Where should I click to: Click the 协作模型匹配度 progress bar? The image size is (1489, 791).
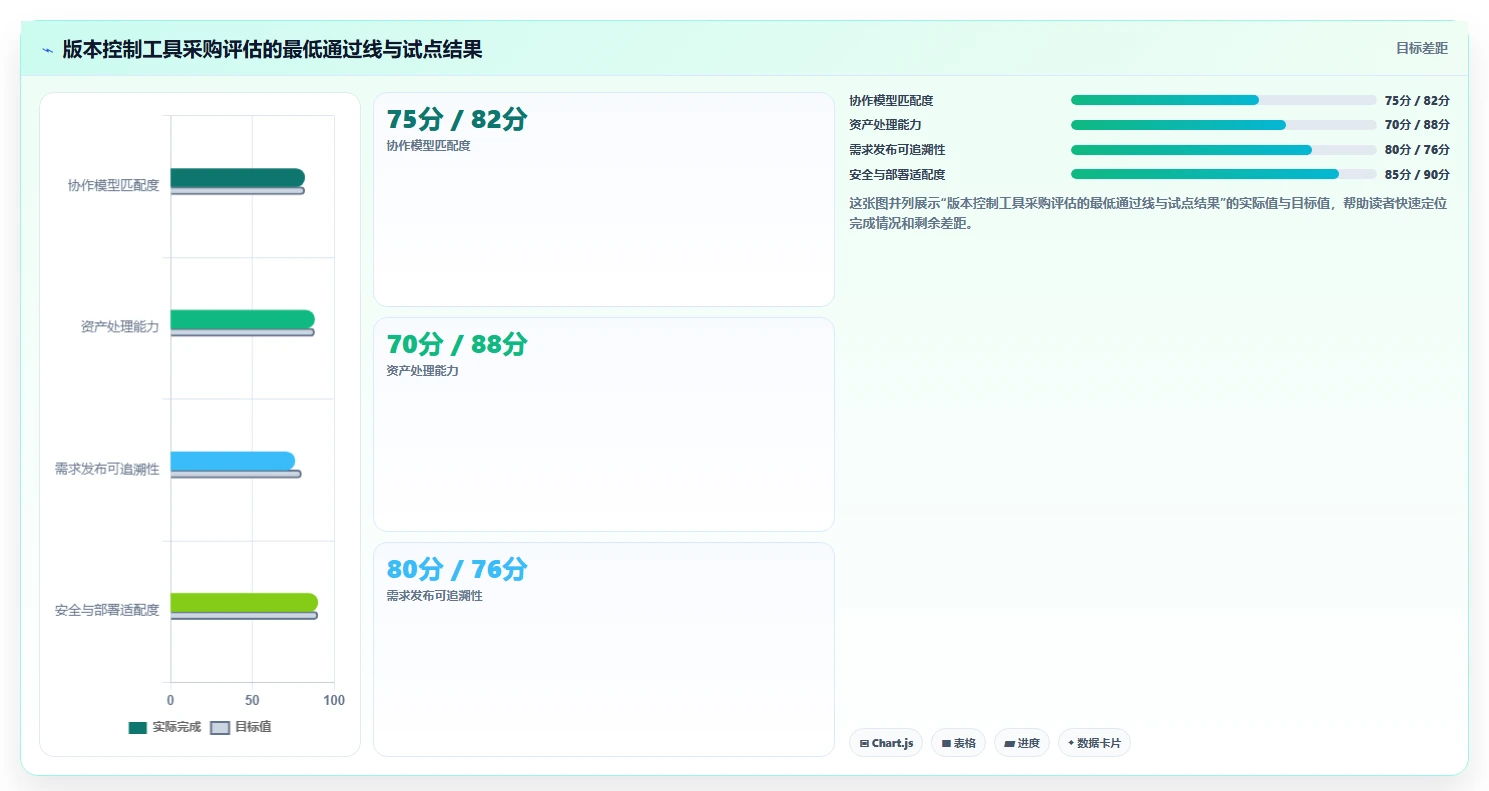pyautogui.click(x=1224, y=100)
